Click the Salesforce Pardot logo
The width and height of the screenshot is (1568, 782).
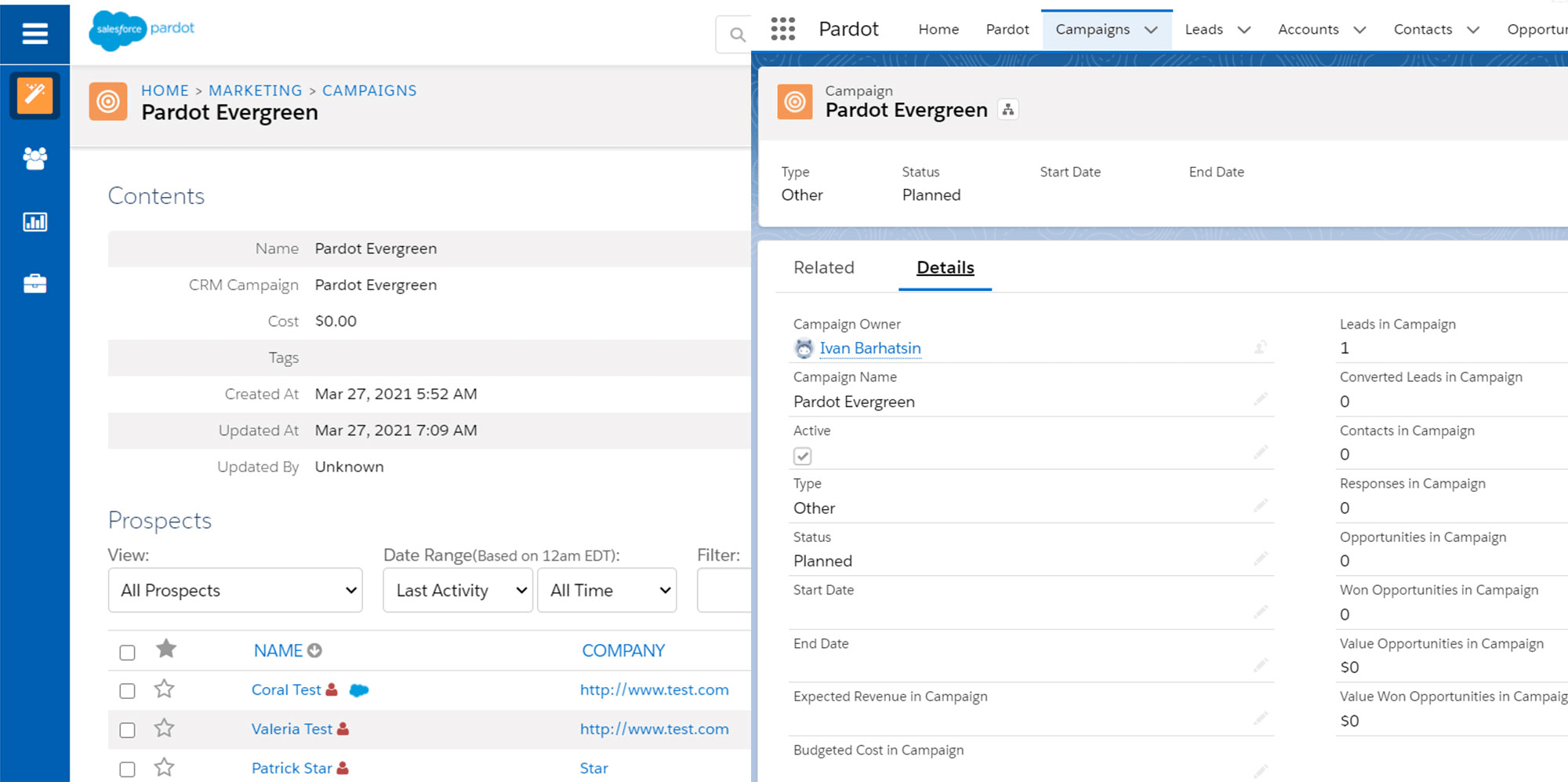(x=142, y=30)
